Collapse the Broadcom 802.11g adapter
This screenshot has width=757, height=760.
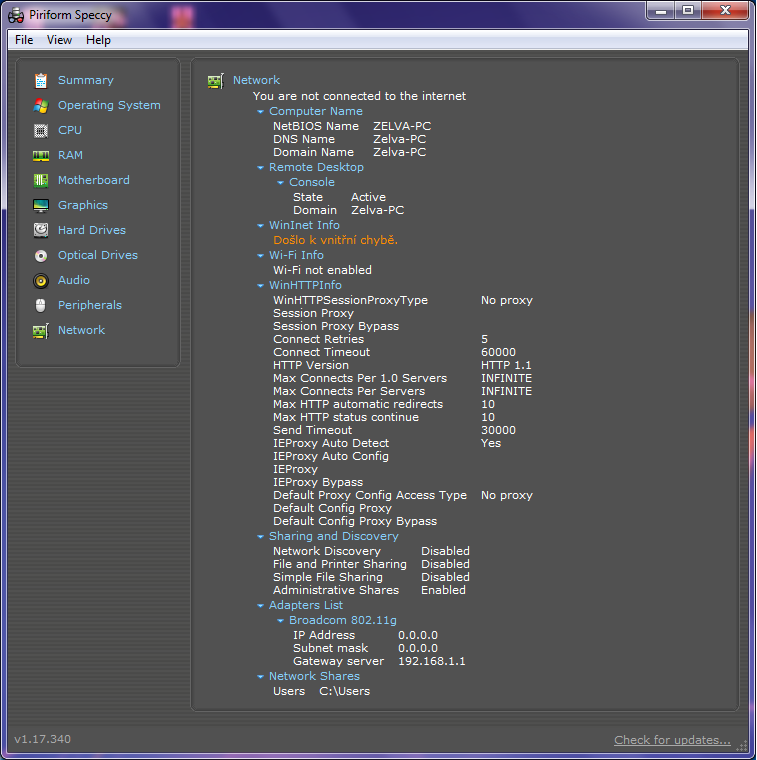coord(280,620)
